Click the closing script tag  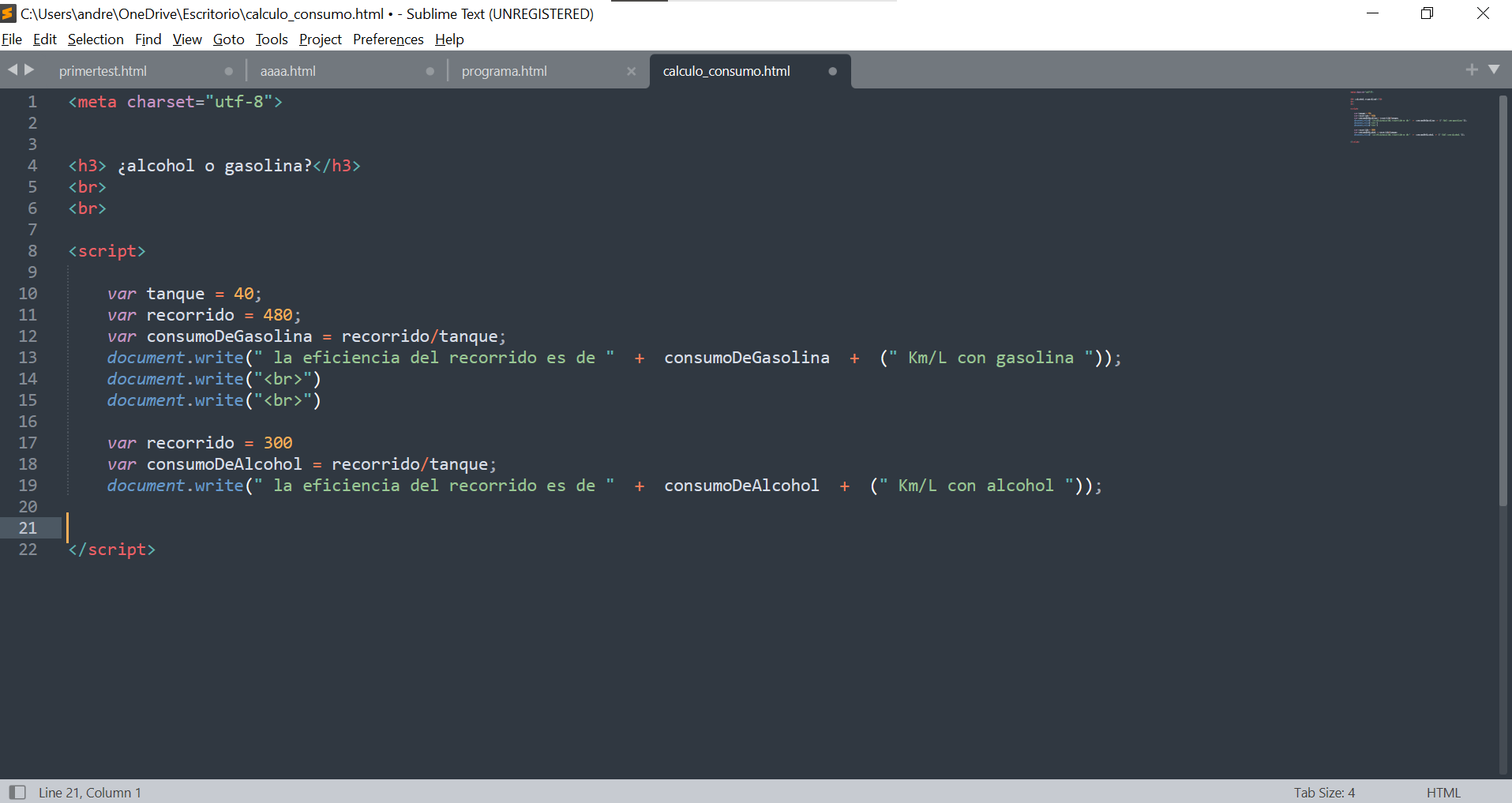click(x=111, y=550)
